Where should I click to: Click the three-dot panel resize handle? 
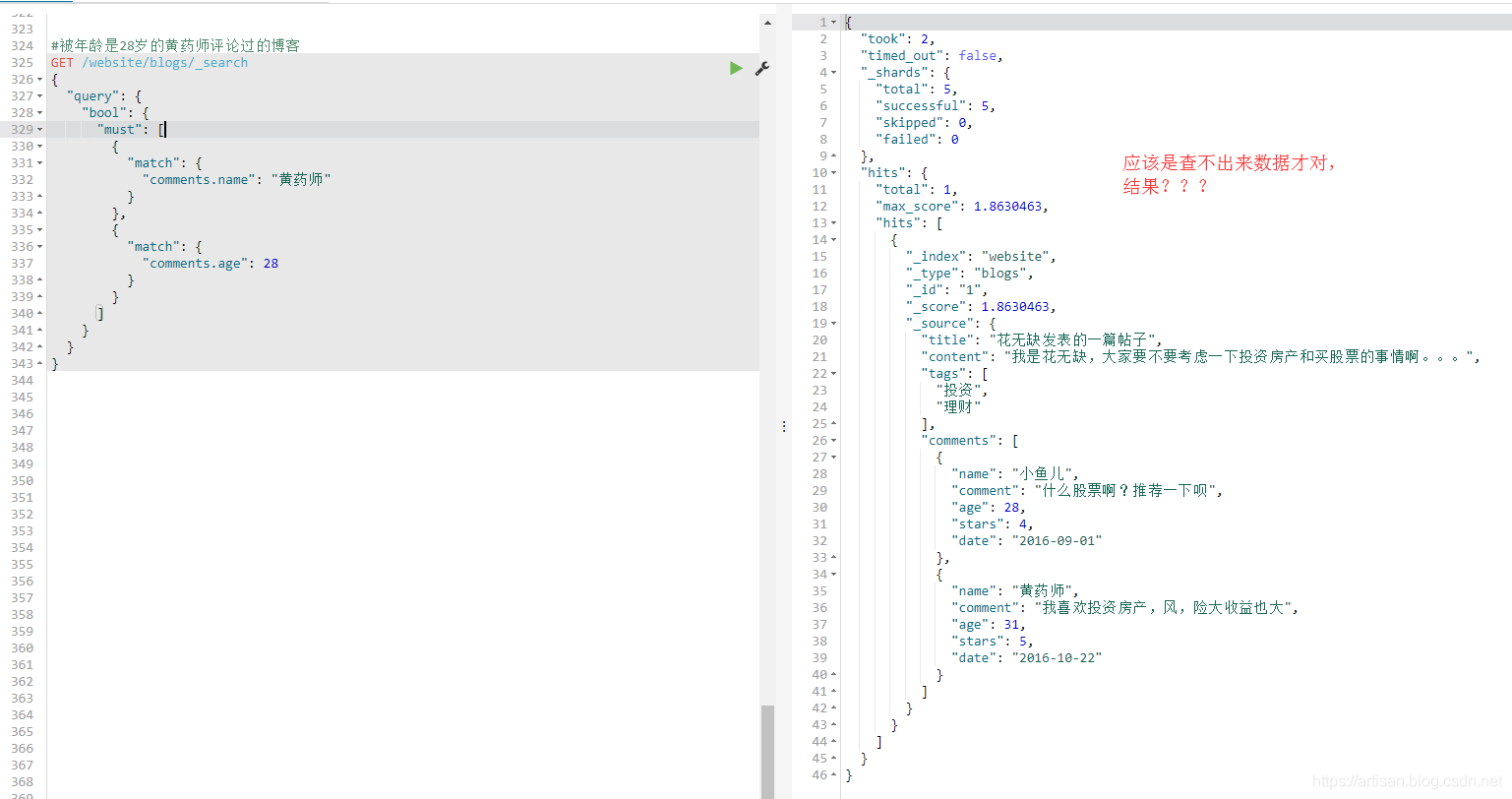click(x=783, y=426)
